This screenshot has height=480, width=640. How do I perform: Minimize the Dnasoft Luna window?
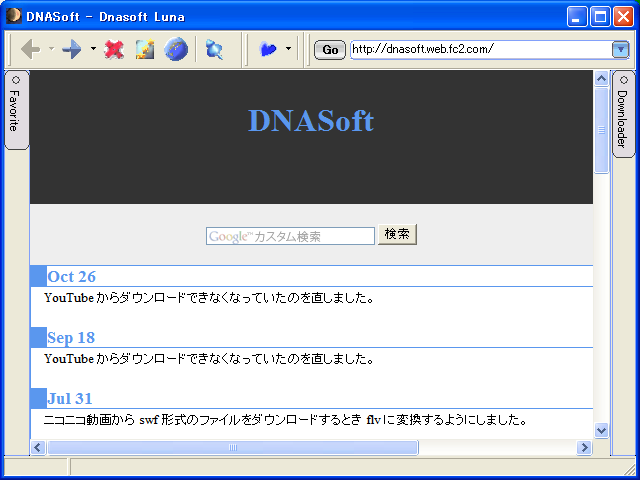click(x=577, y=17)
